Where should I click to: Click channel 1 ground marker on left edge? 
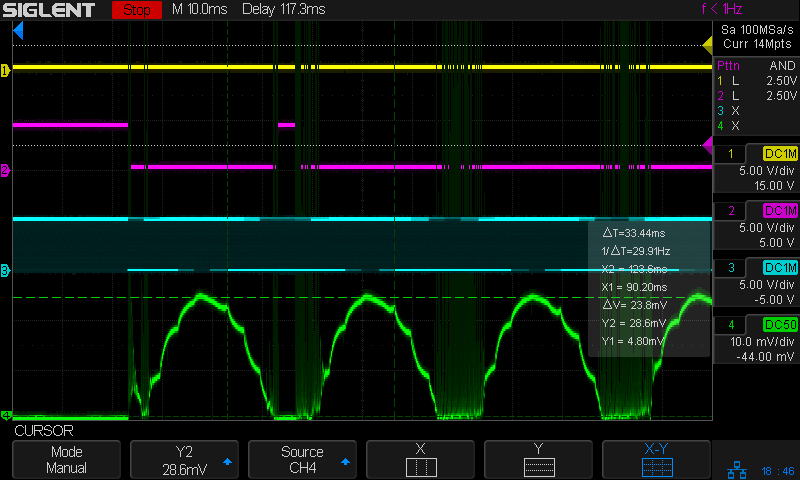click(5, 70)
